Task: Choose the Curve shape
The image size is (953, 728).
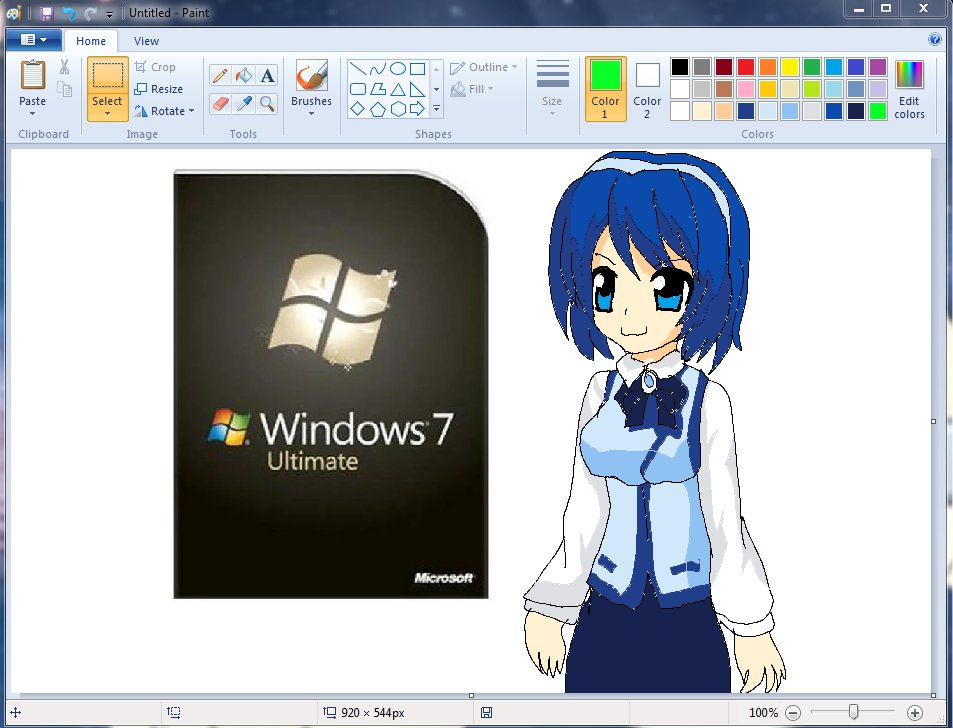Action: [377, 69]
